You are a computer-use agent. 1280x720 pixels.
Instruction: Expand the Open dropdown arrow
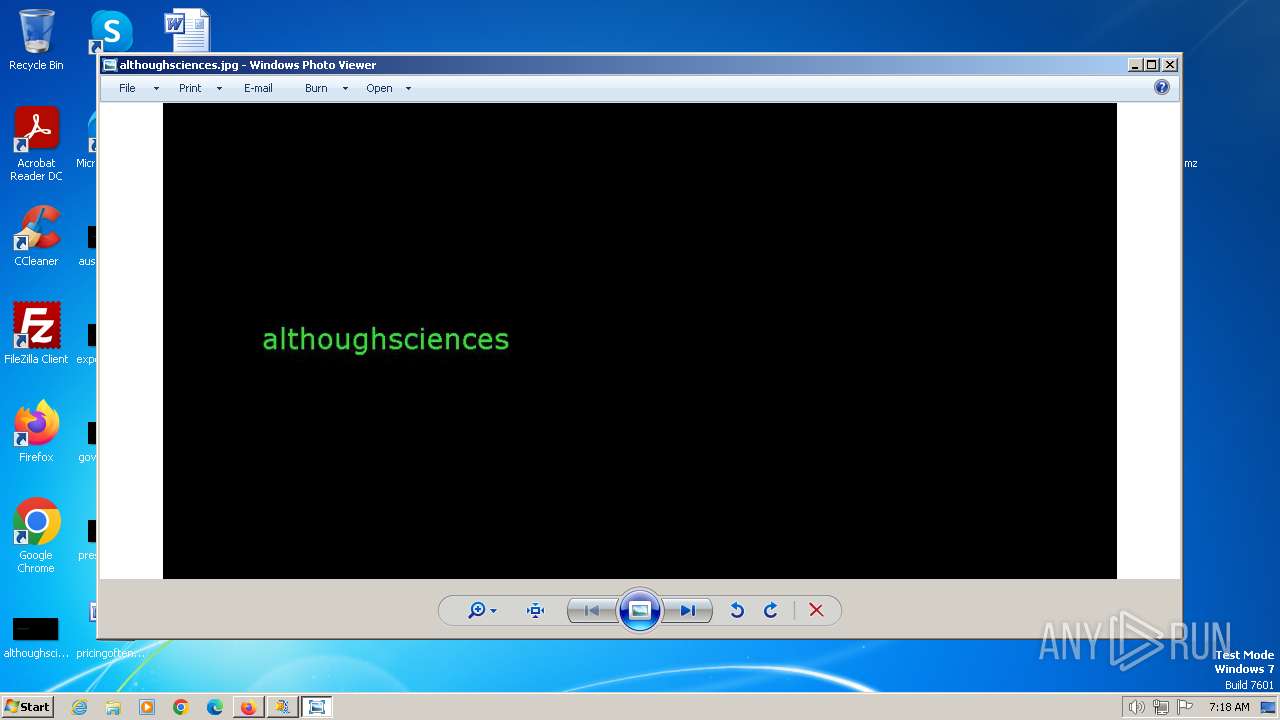[x=408, y=89]
